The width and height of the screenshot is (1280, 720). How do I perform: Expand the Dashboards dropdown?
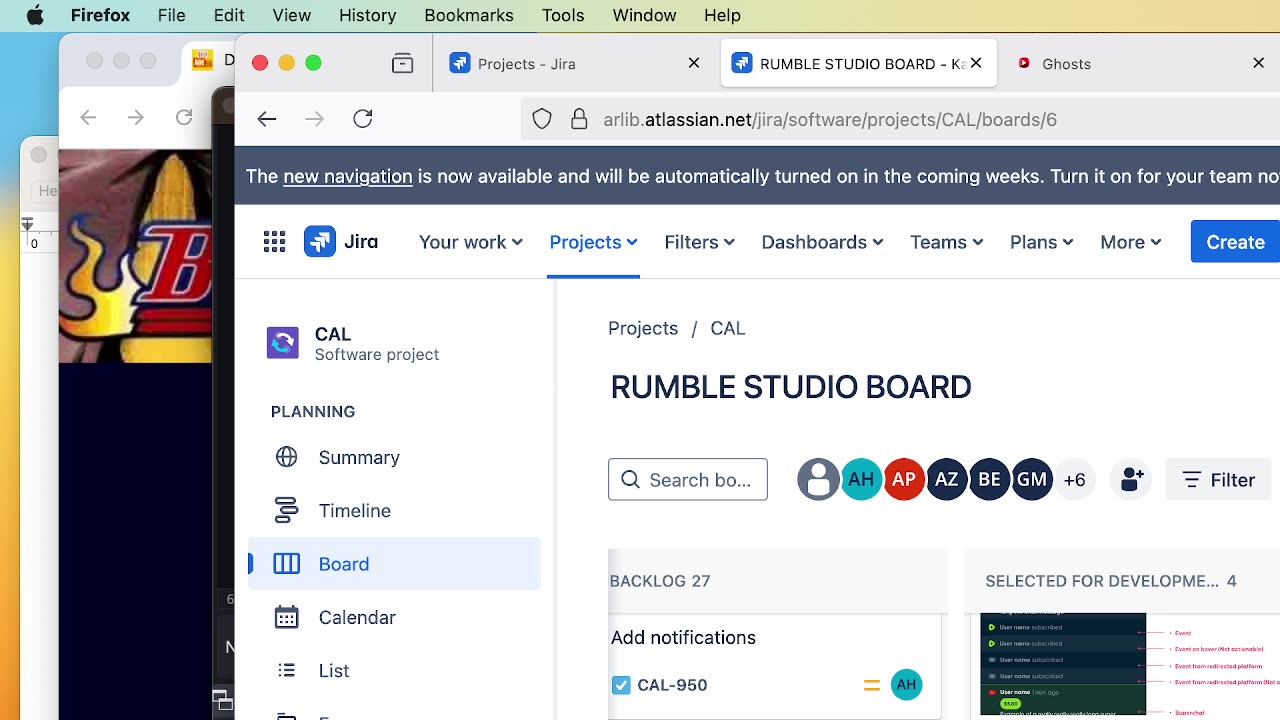822,242
